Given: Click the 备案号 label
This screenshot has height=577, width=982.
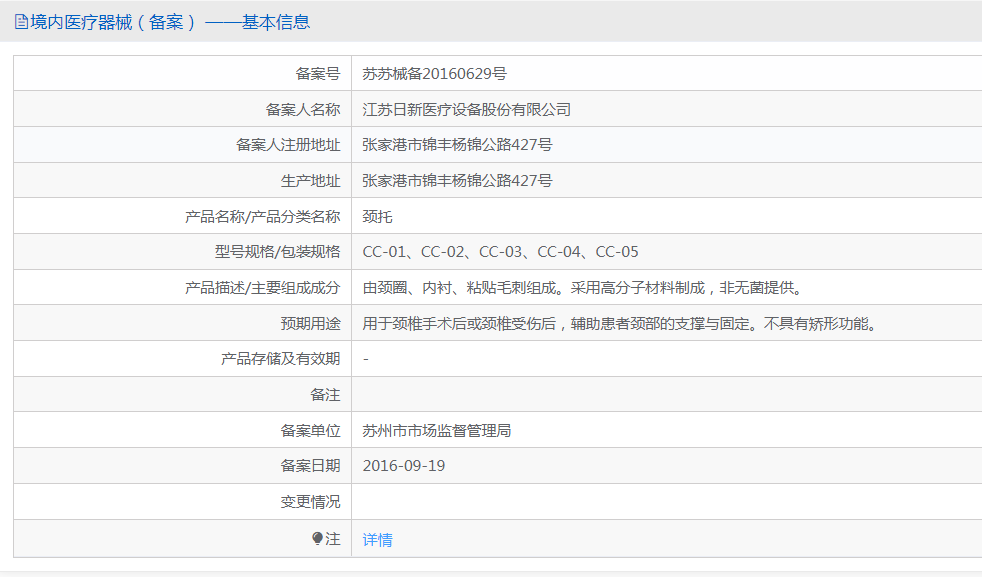Looking at the screenshot, I should [318, 74].
